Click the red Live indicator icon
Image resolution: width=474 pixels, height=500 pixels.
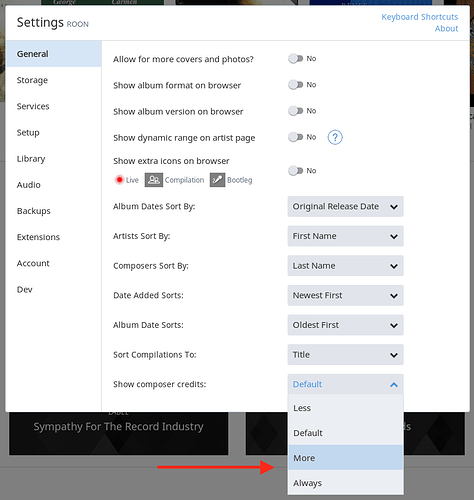(x=119, y=180)
